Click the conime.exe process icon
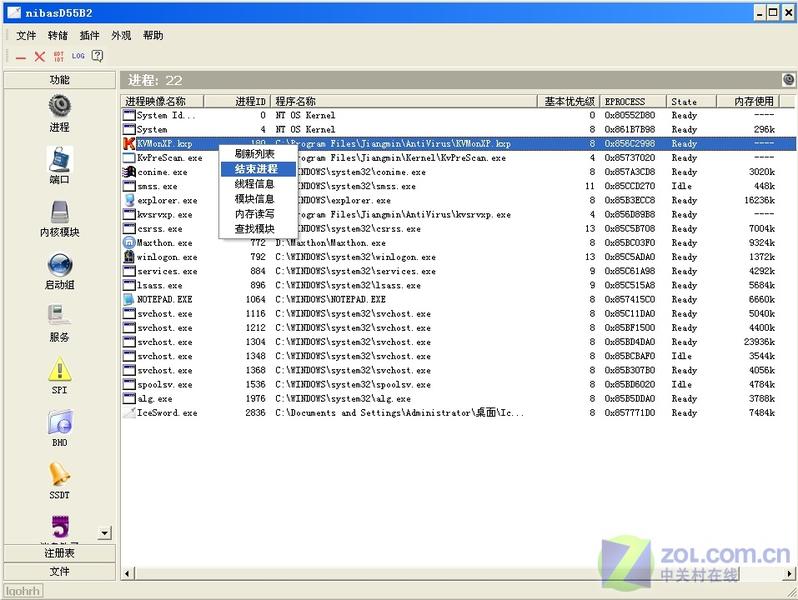 tap(129, 172)
